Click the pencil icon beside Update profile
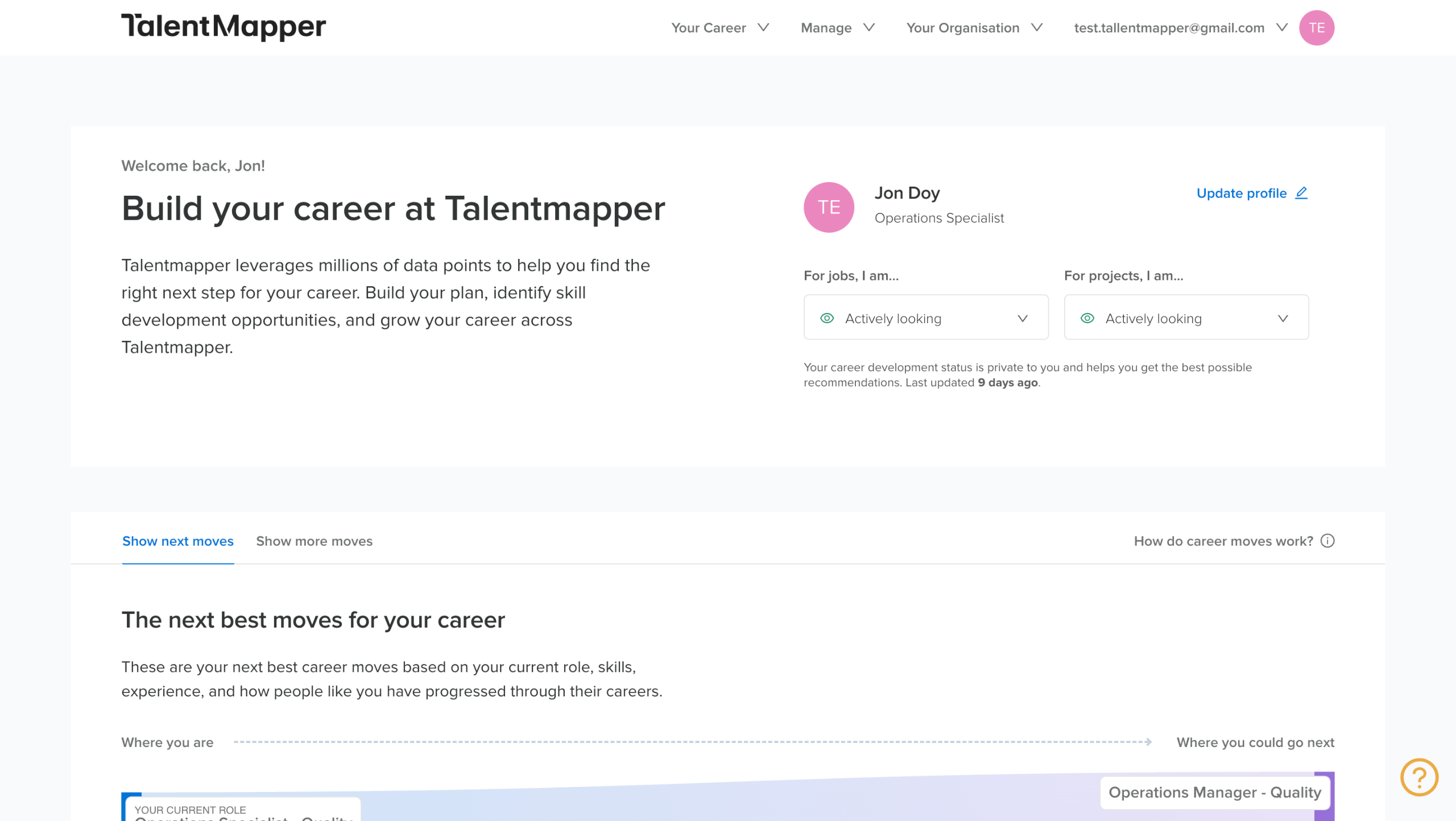Screen dimensions: 1456x821 (x=1301, y=193)
